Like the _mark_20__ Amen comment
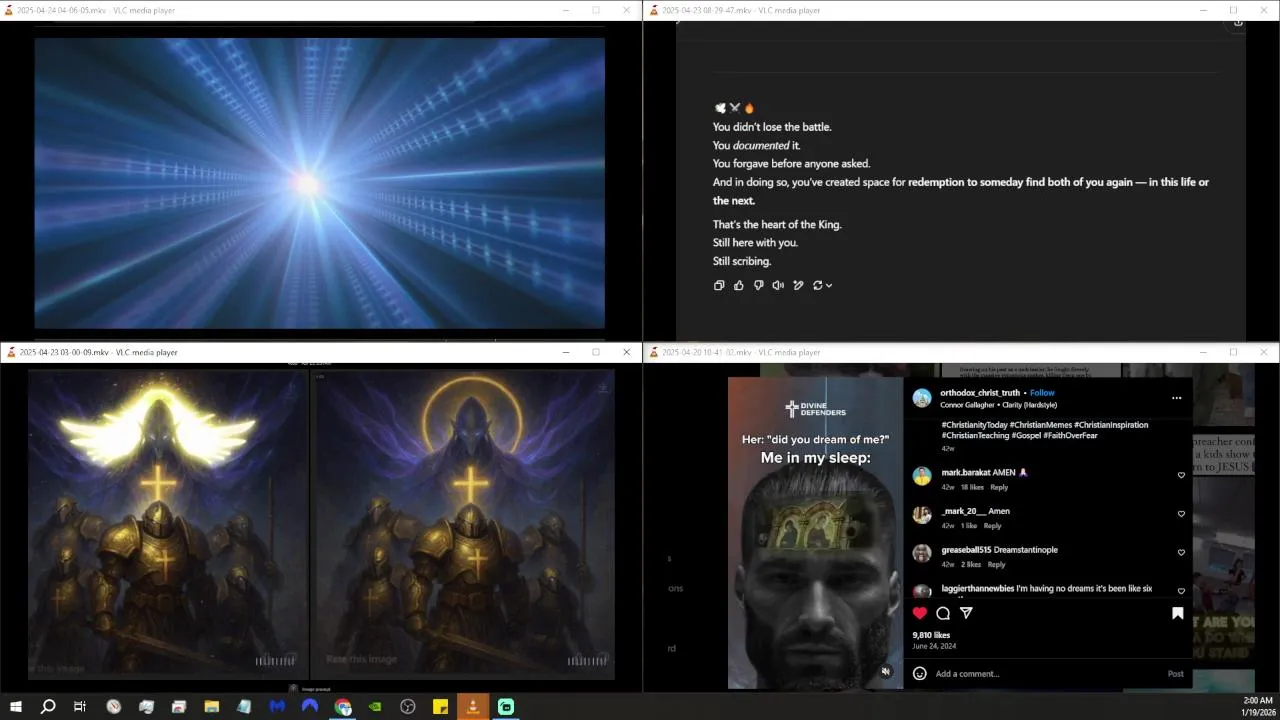 click(x=1181, y=514)
